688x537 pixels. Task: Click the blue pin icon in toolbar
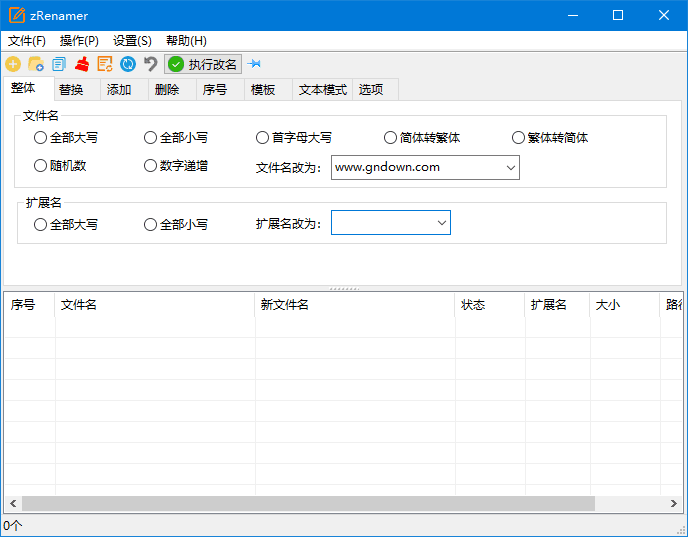pos(255,64)
